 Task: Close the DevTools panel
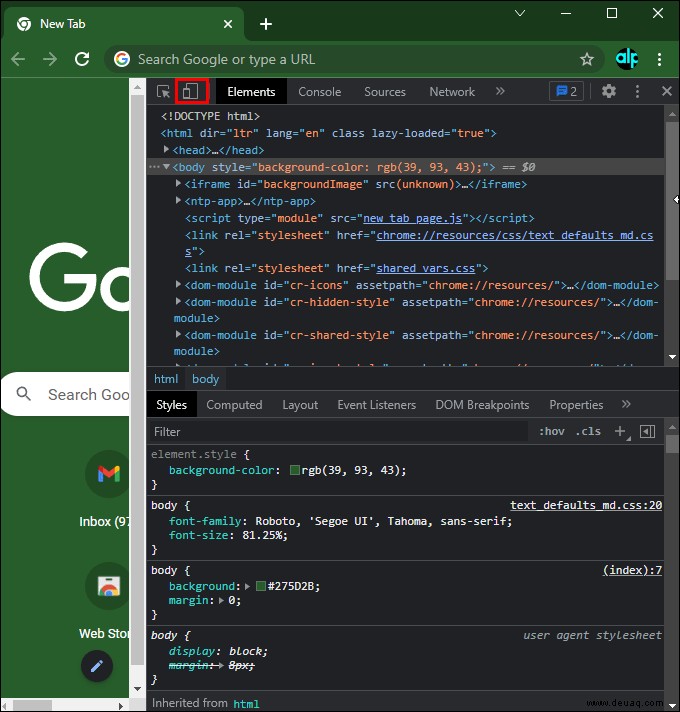pyautogui.click(x=666, y=91)
